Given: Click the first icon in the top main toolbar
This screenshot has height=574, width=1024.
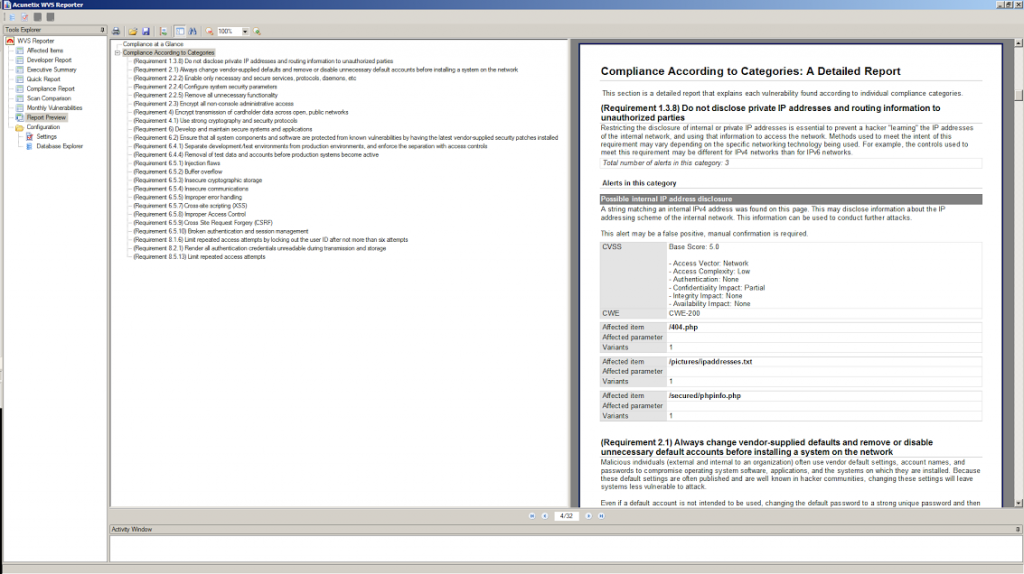Looking at the screenshot, I should [12, 17].
